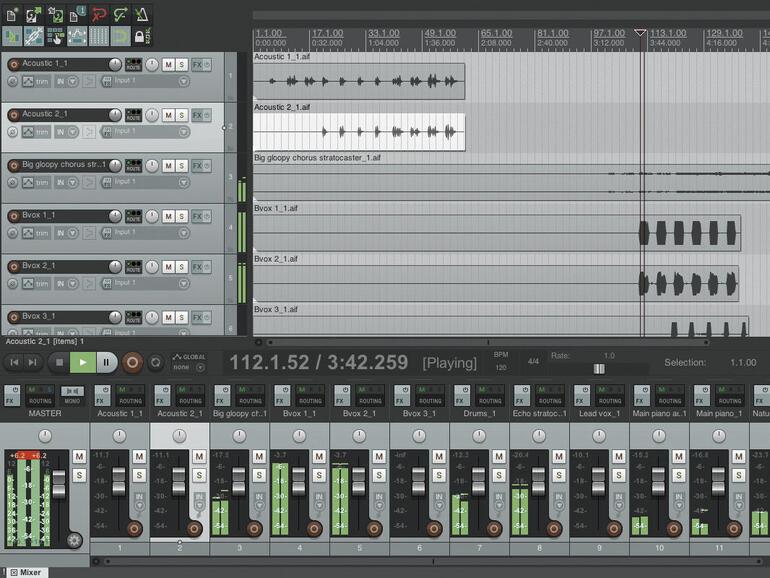Mute the Acoustic 1_1 track
This screenshot has width=770, height=578.
coord(168,64)
